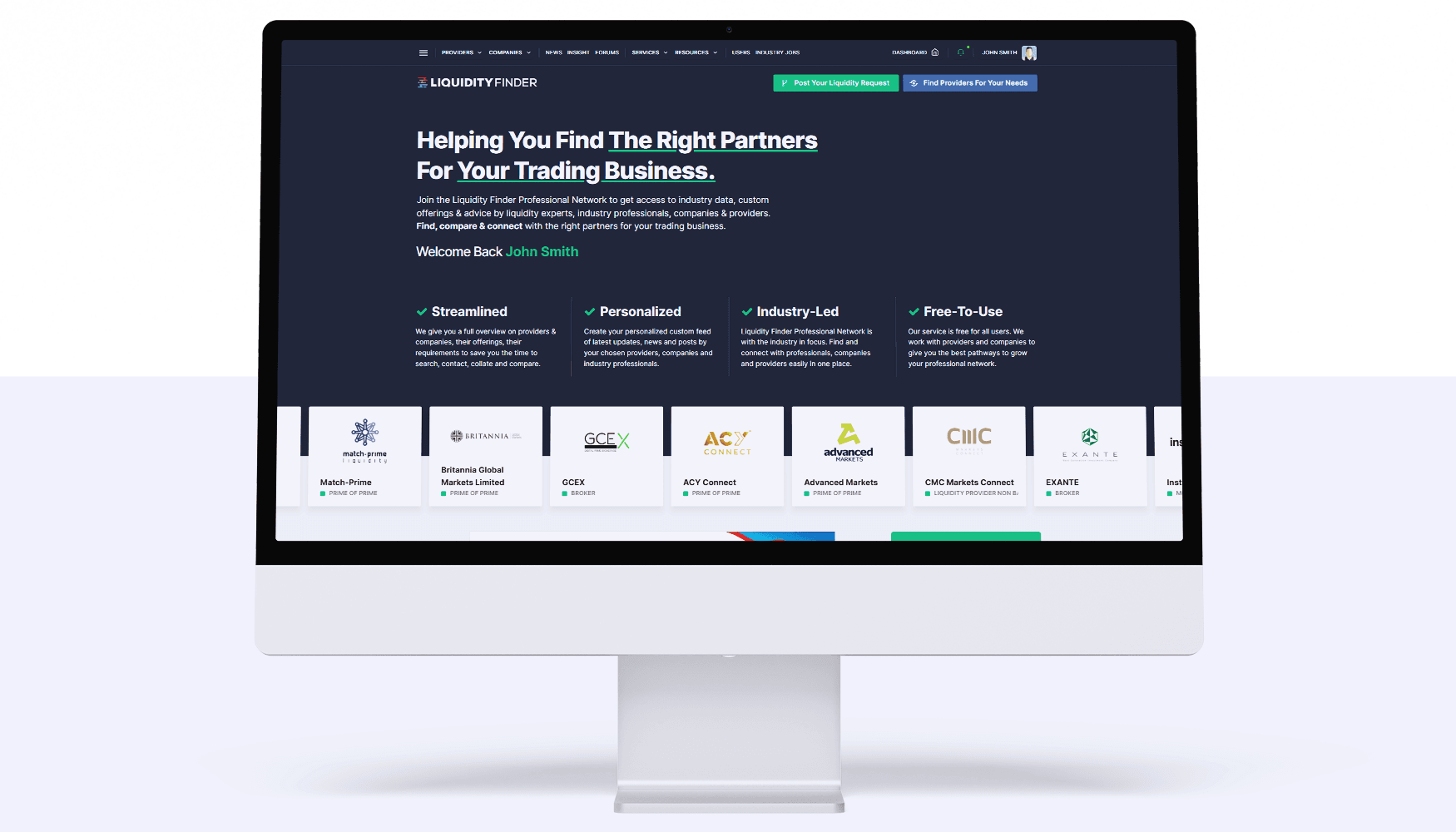
Task: Click the main headline ending 'For Your Trading Business.'
Action: click(617, 156)
